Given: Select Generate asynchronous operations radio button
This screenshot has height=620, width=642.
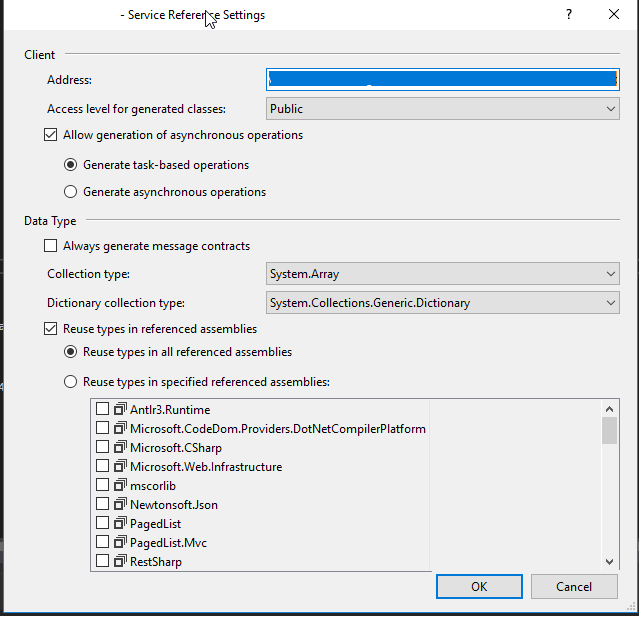Looking at the screenshot, I should point(70,192).
